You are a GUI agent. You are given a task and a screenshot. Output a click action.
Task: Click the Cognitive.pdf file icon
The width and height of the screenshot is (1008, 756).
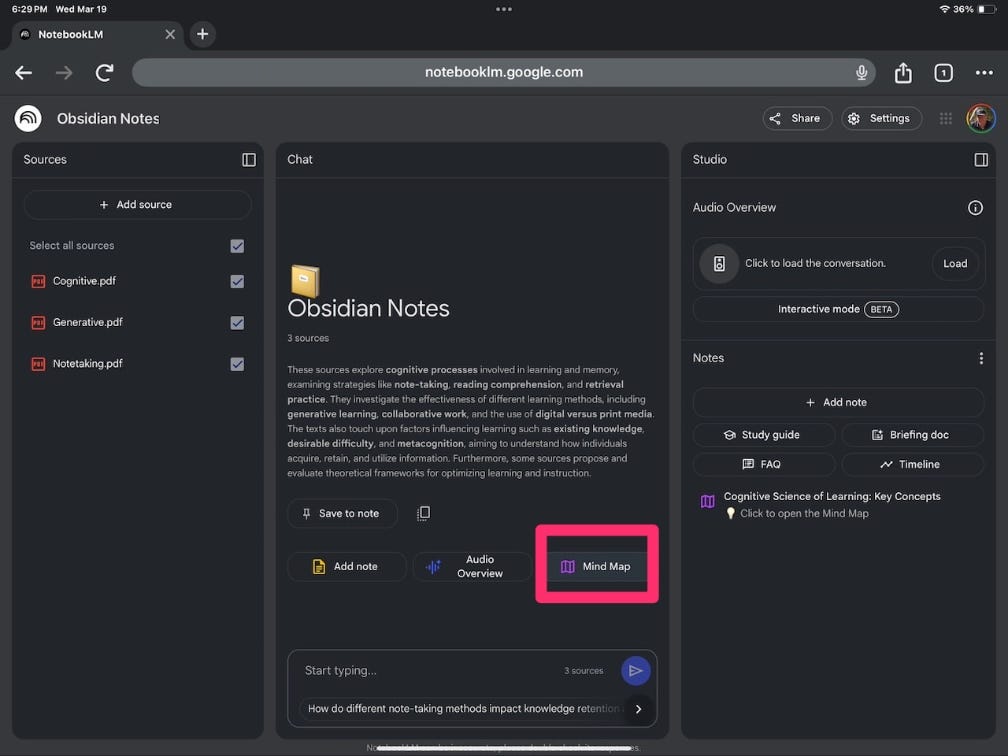[x=39, y=282]
